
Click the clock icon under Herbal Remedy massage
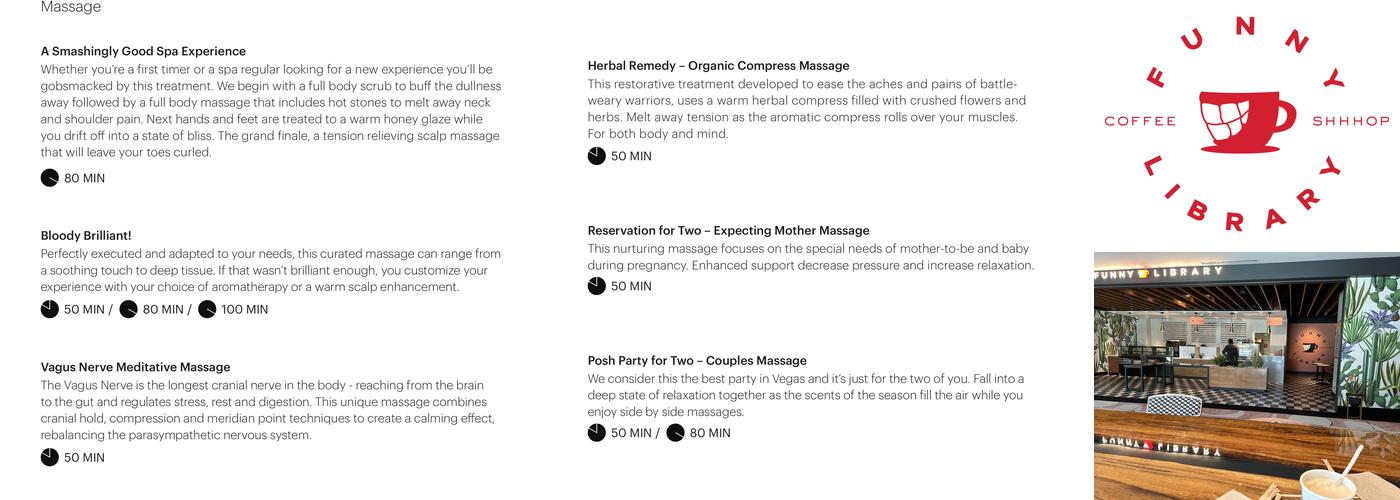click(596, 156)
